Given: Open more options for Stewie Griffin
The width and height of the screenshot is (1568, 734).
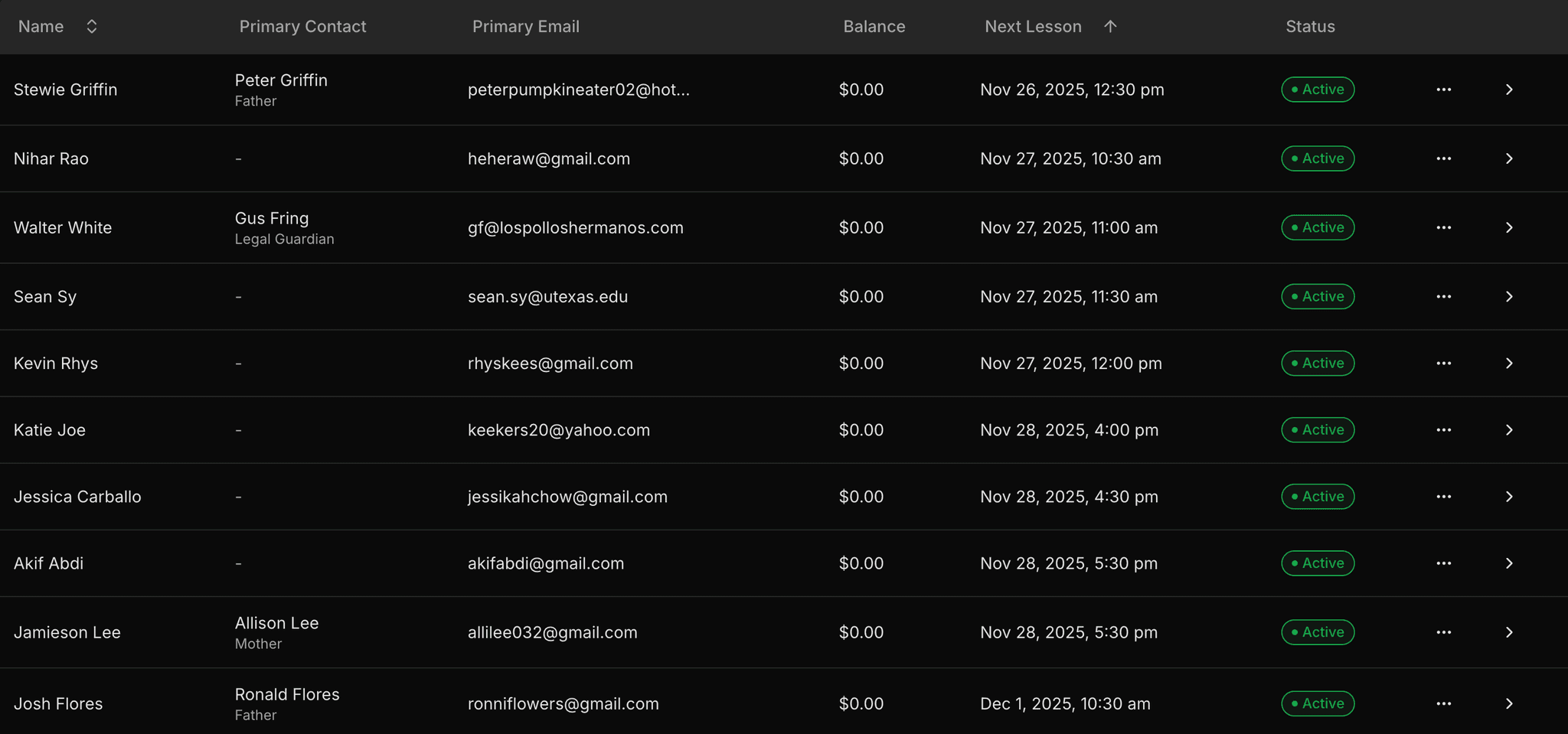Looking at the screenshot, I should pos(1443,90).
